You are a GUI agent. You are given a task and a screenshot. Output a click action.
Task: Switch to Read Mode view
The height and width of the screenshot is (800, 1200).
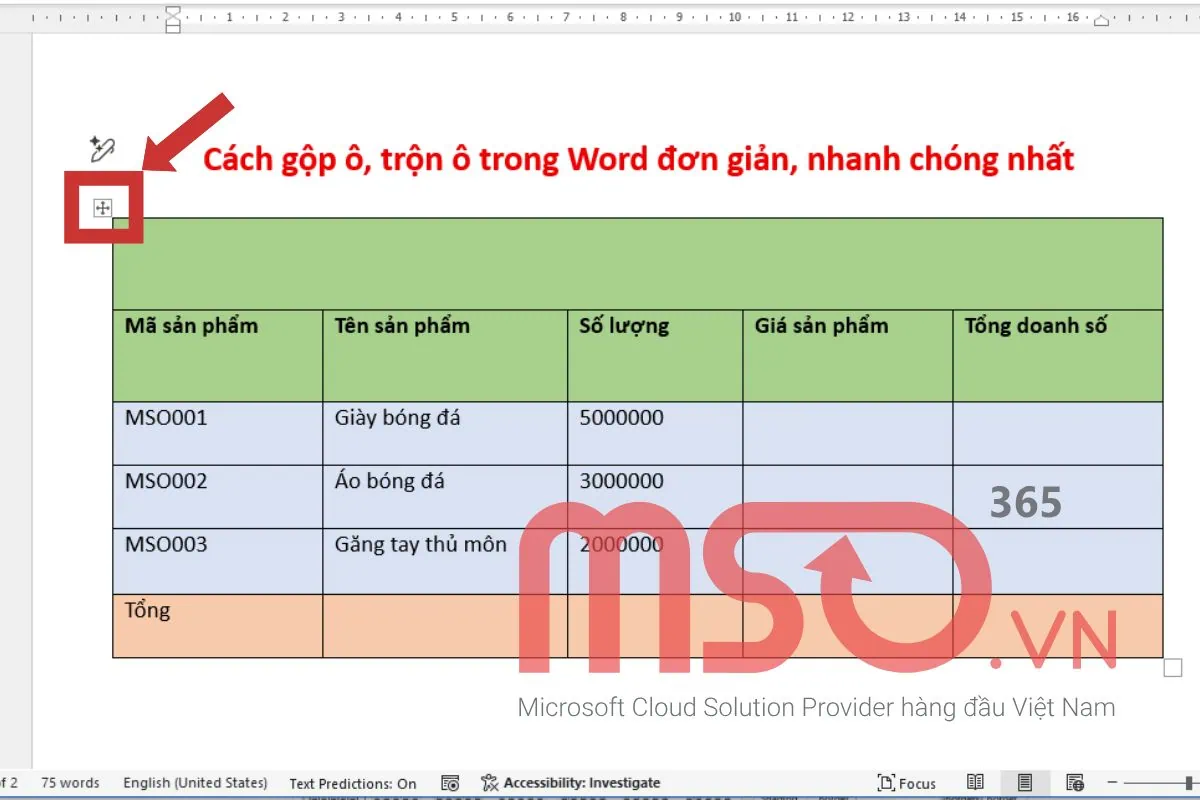click(x=975, y=783)
